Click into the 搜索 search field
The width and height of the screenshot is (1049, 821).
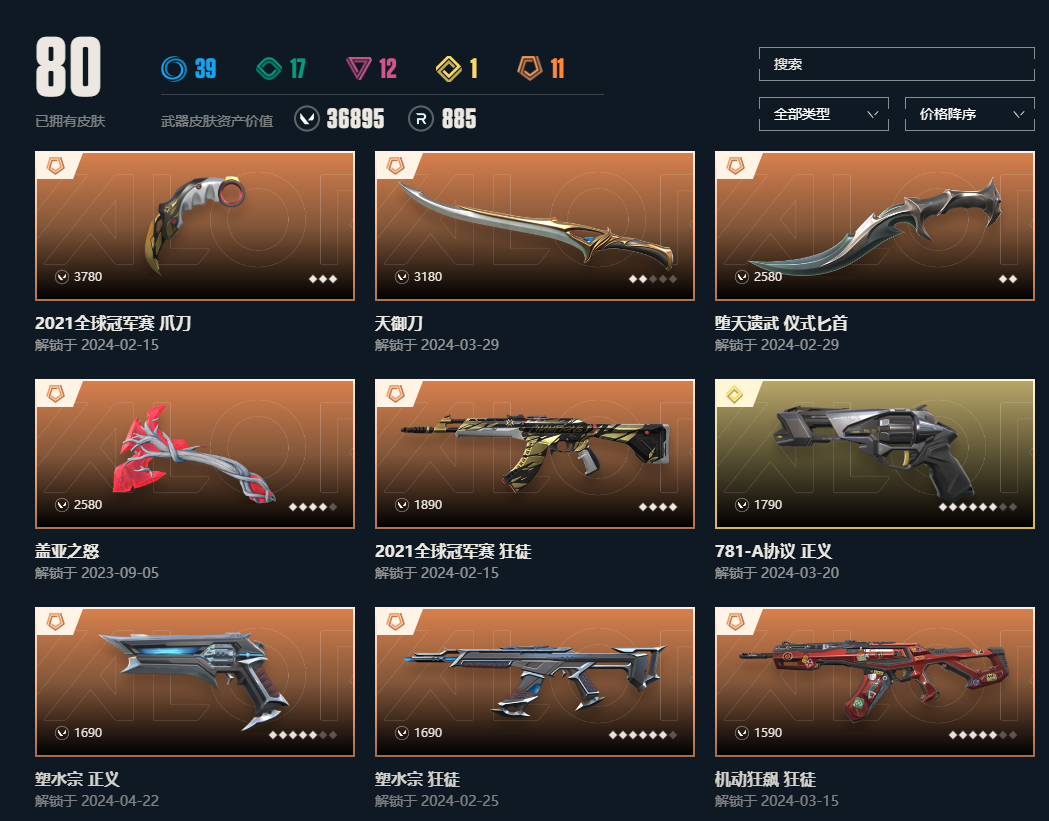point(896,64)
